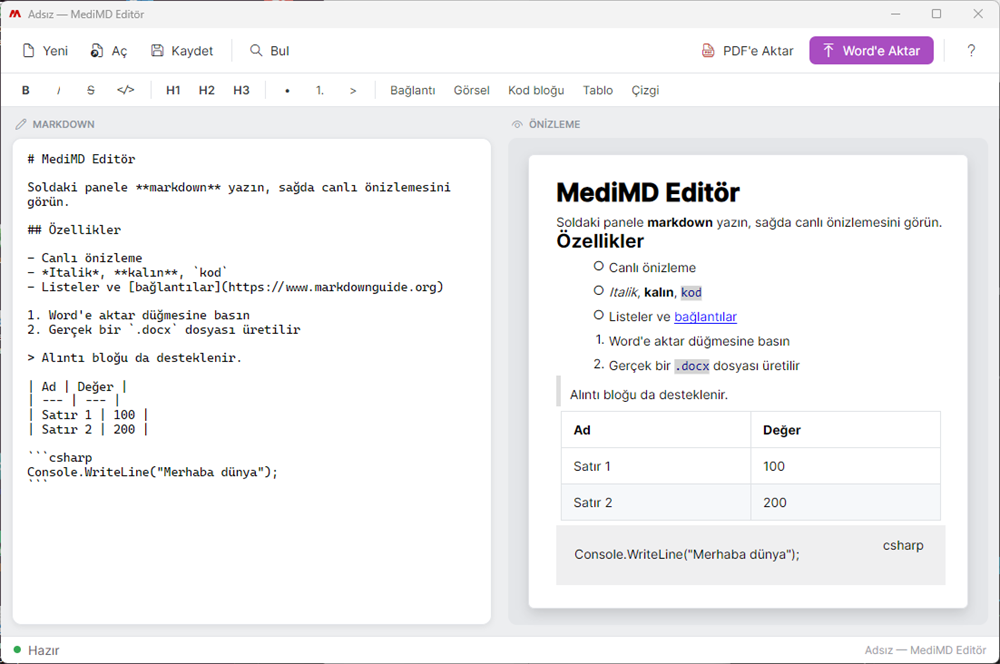Viewport: 1000px width, 664px height.
Task: Maximize the MediMD Editör window
Action: coord(936,14)
